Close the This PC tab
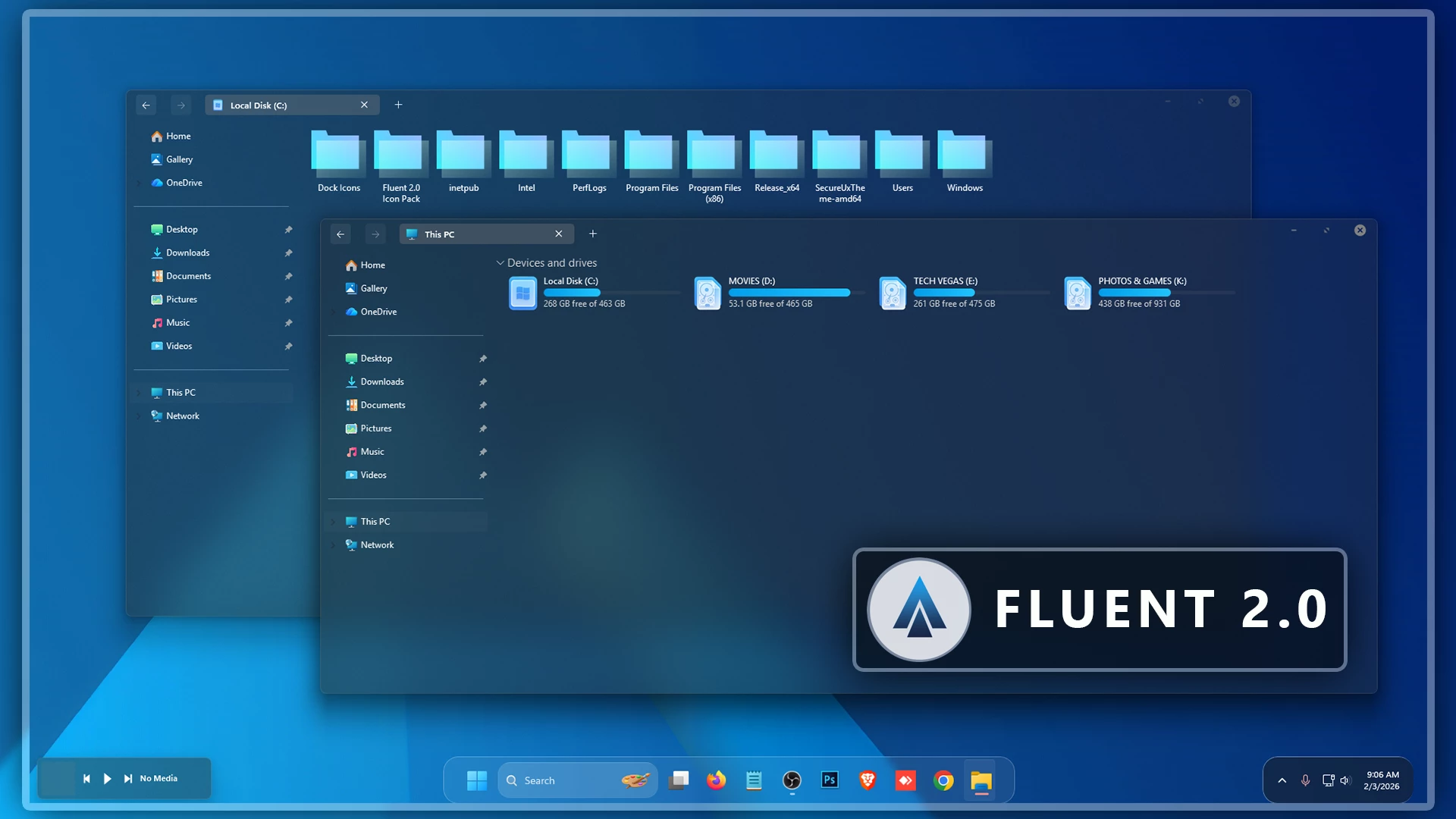This screenshot has width=1456, height=819. pos(559,234)
